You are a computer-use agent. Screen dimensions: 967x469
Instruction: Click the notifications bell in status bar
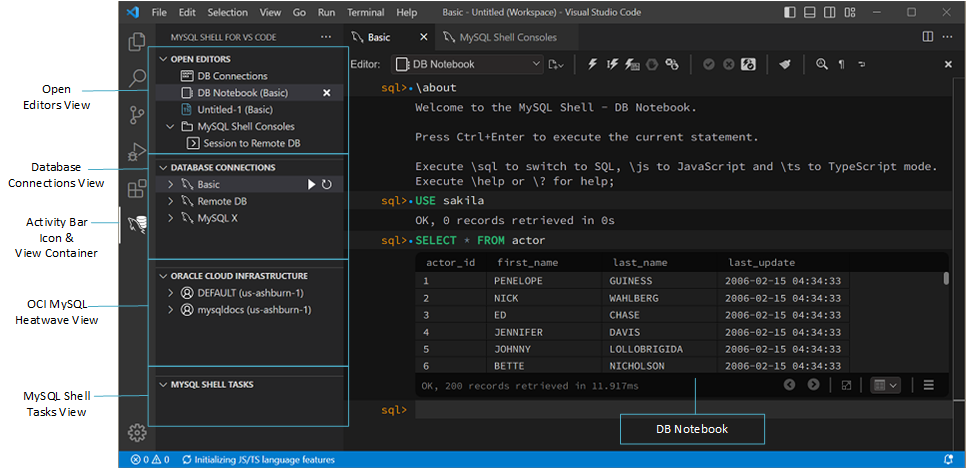pyautogui.click(x=948, y=460)
